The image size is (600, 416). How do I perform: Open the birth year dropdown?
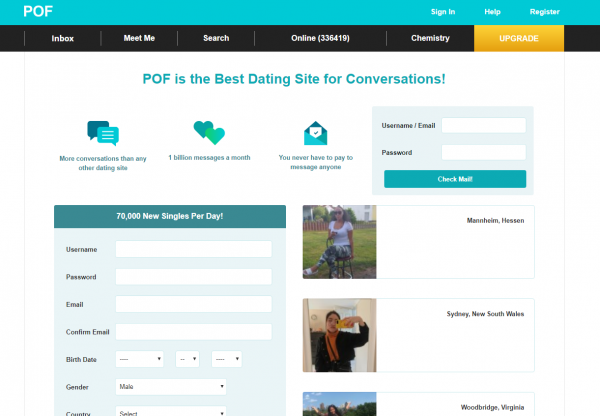pos(227,359)
